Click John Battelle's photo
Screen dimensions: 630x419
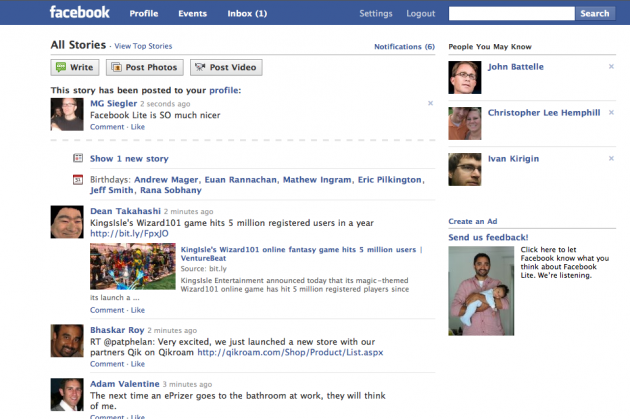click(464, 78)
